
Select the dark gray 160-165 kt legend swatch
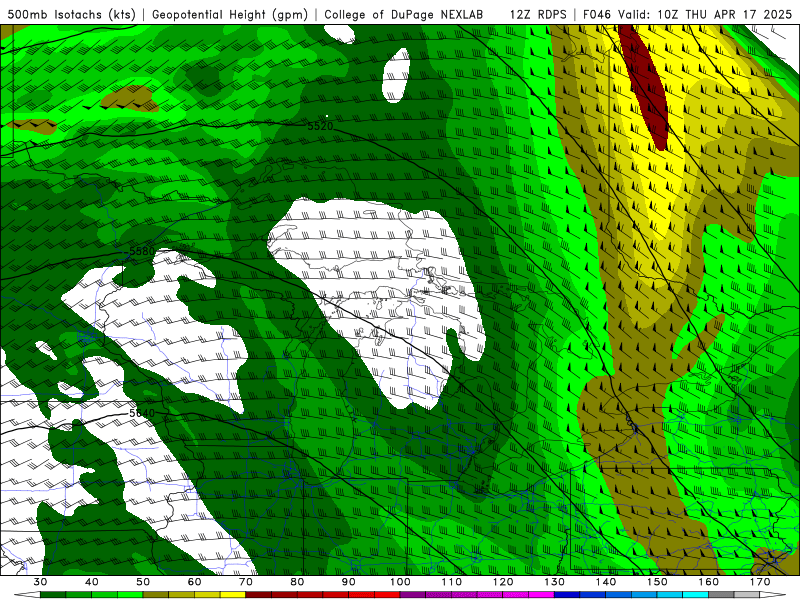pyautogui.click(x=721, y=595)
